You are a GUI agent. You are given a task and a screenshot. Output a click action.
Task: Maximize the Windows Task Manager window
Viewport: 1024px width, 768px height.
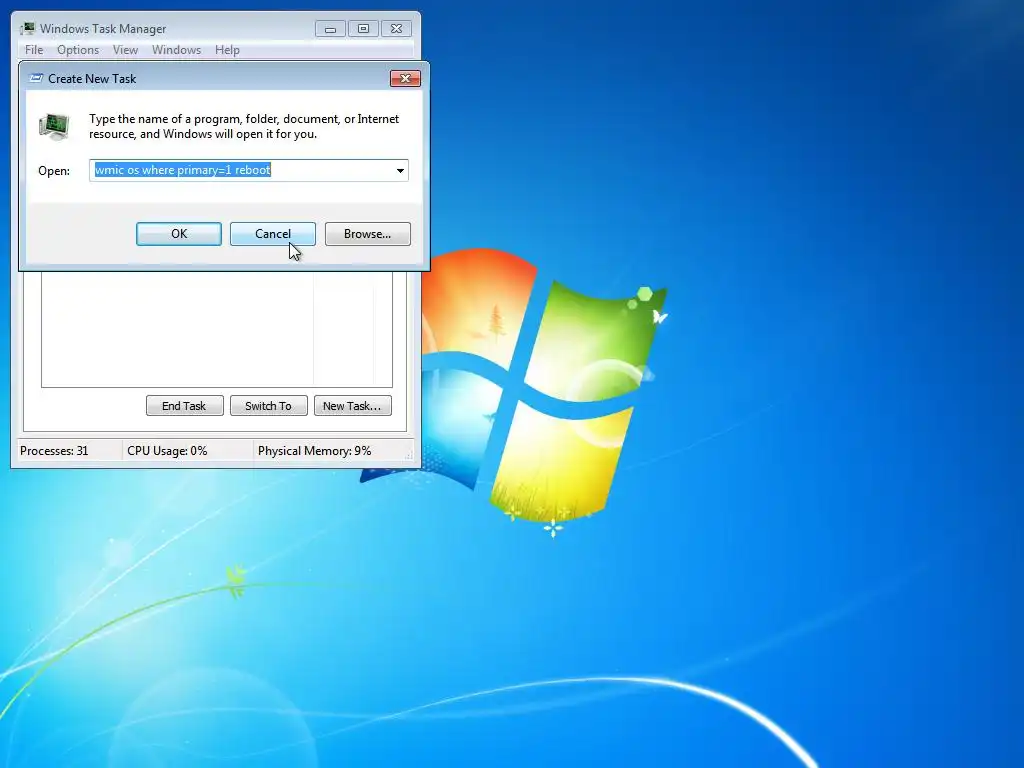click(x=363, y=29)
